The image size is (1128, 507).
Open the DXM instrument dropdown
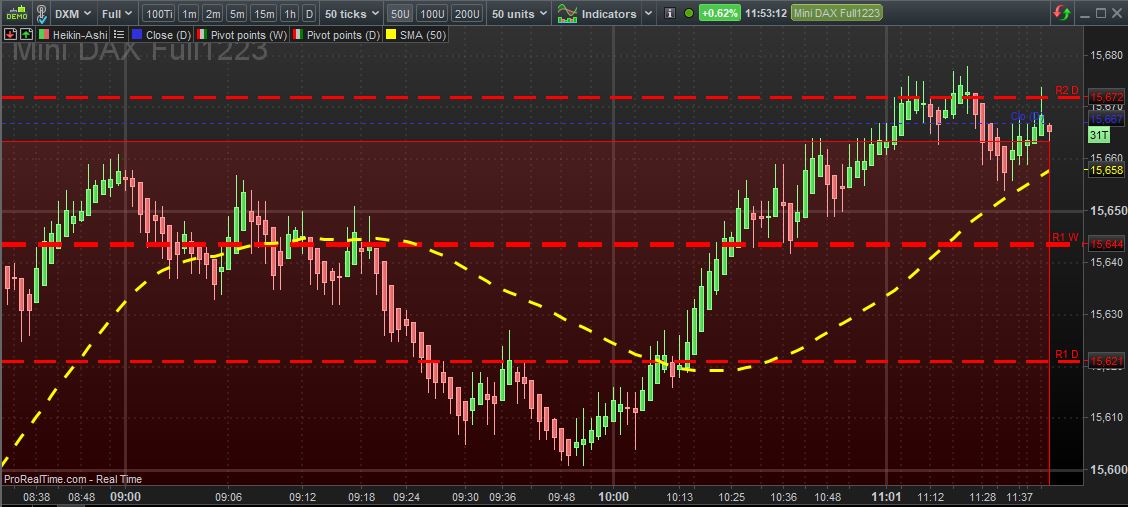(x=73, y=13)
